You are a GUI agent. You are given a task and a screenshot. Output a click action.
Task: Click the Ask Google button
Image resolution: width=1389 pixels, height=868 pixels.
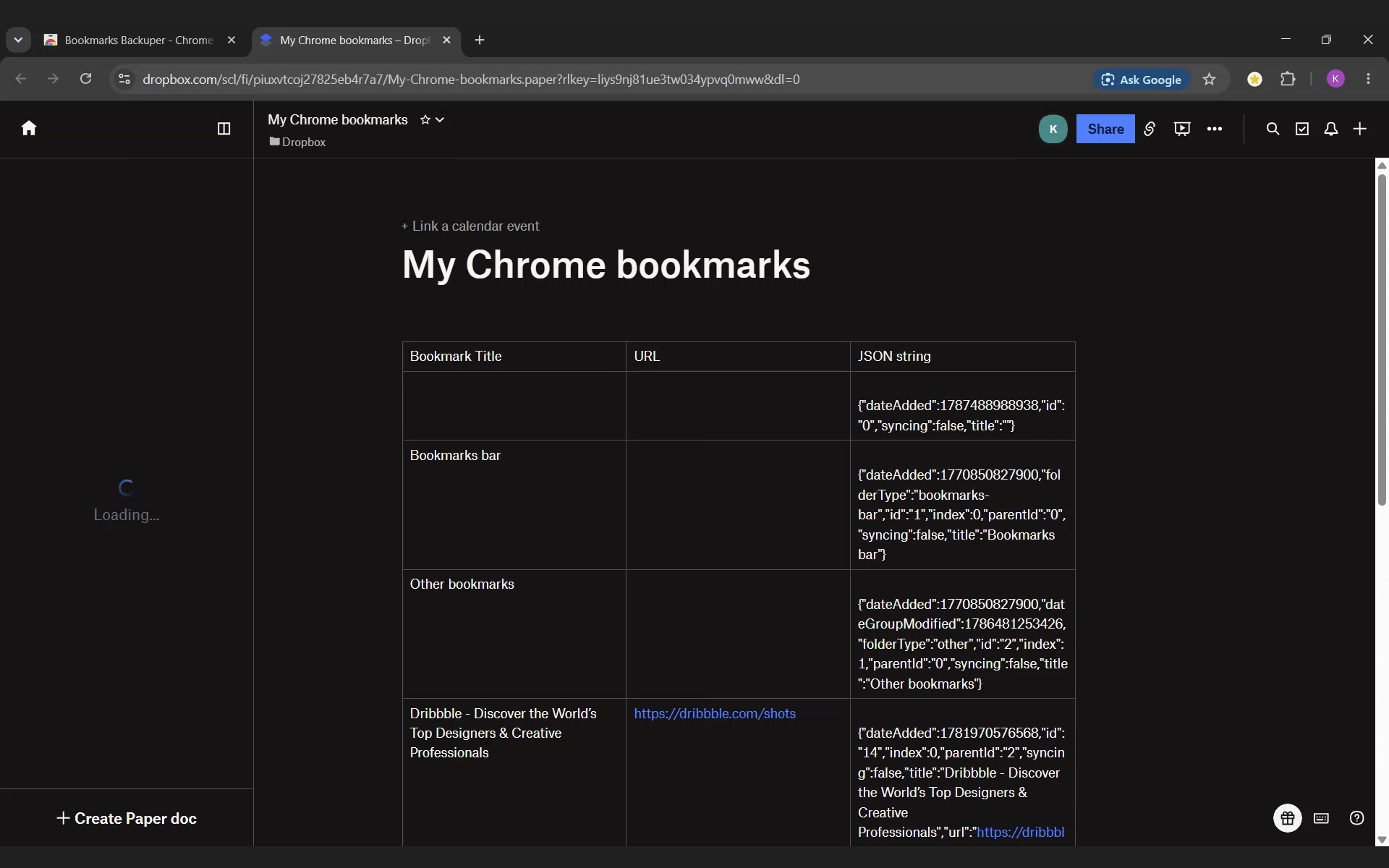point(1142,80)
